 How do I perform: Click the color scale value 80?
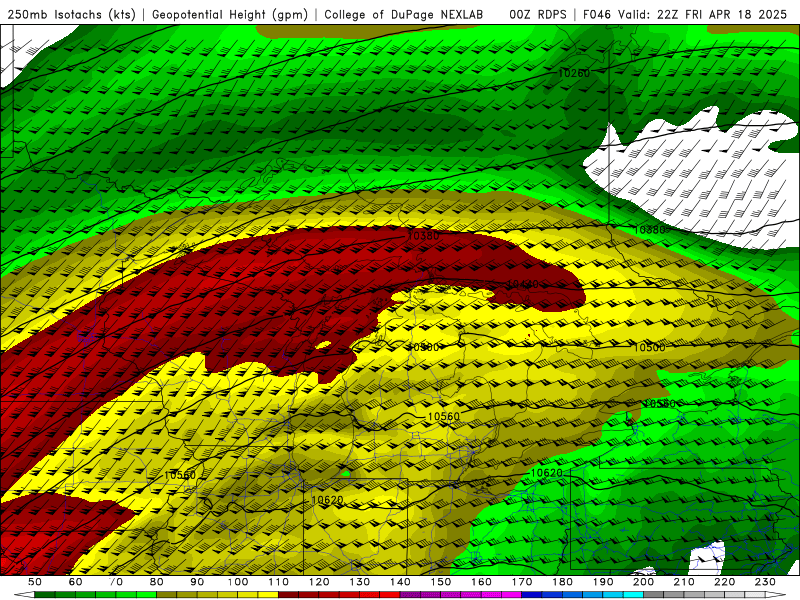click(157, 582)
